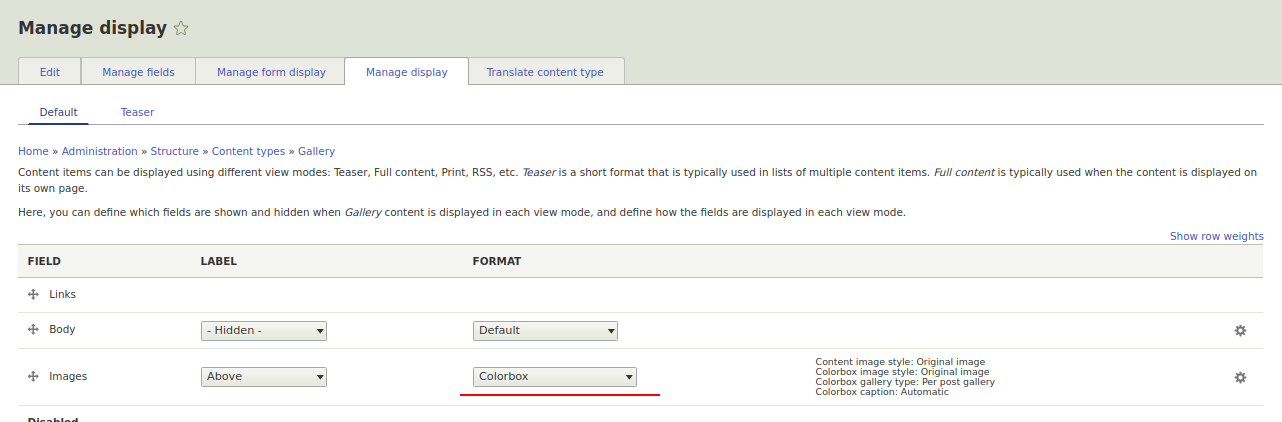Click the Colorbox image style summary line
The image size is (1282, 422).
[x=902, y=372]
